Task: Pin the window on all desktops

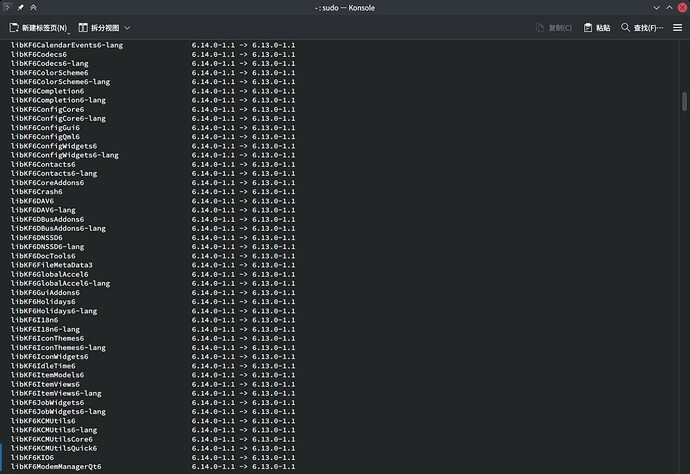Action: (20, 8)
